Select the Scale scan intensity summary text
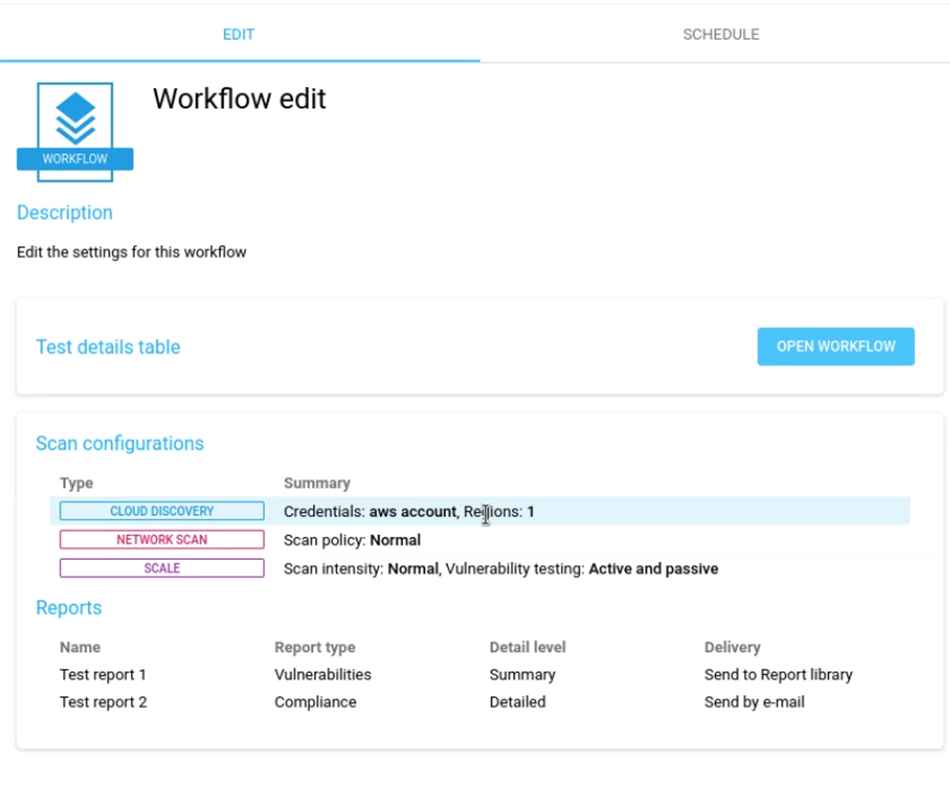950x805 pixels. pos(500,568)
